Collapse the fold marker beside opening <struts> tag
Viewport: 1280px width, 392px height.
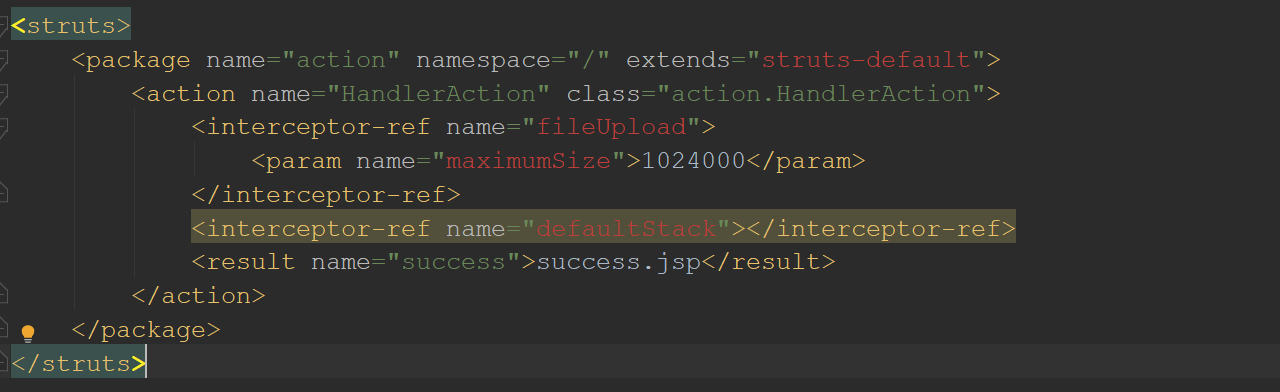[3, 26]
